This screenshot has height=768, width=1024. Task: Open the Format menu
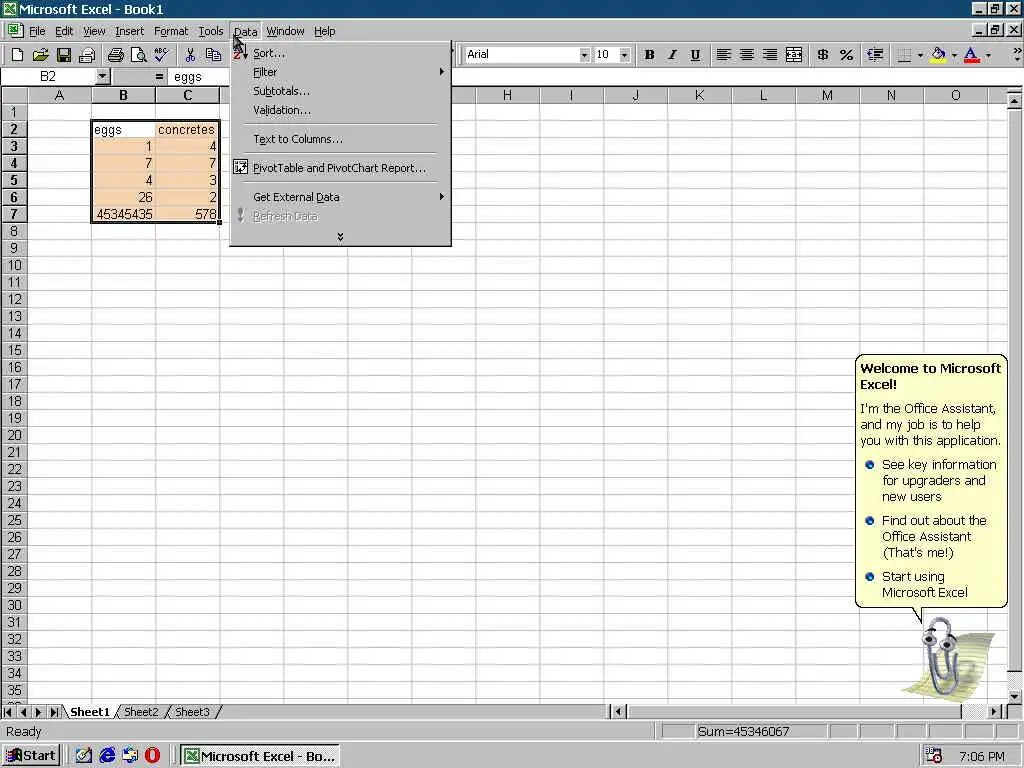(171, 31)
